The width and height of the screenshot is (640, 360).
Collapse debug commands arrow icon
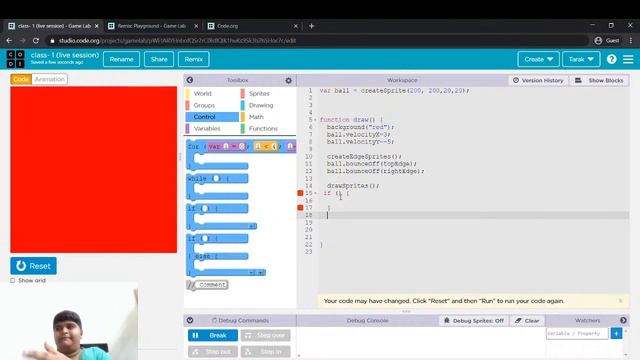190,320
